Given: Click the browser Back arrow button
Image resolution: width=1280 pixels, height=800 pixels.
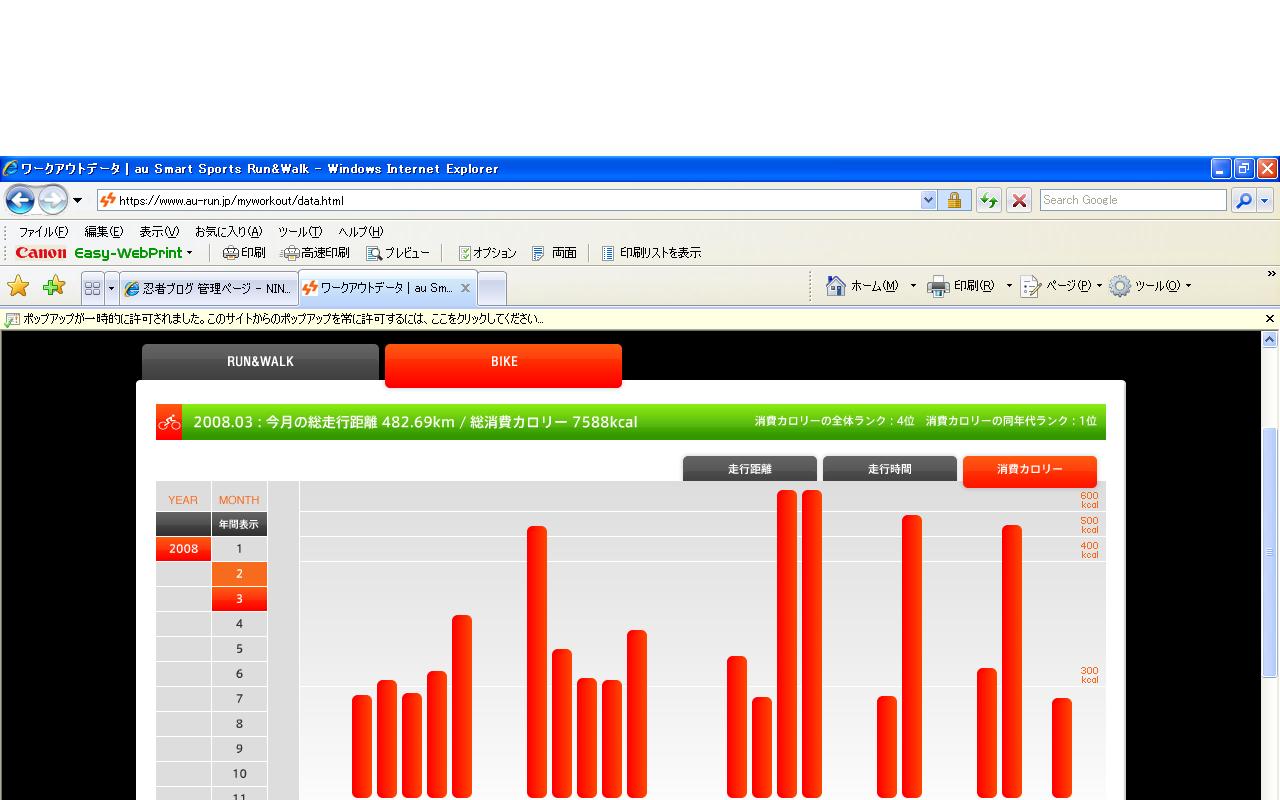Looking at the screenshot, I should point(20,200).
